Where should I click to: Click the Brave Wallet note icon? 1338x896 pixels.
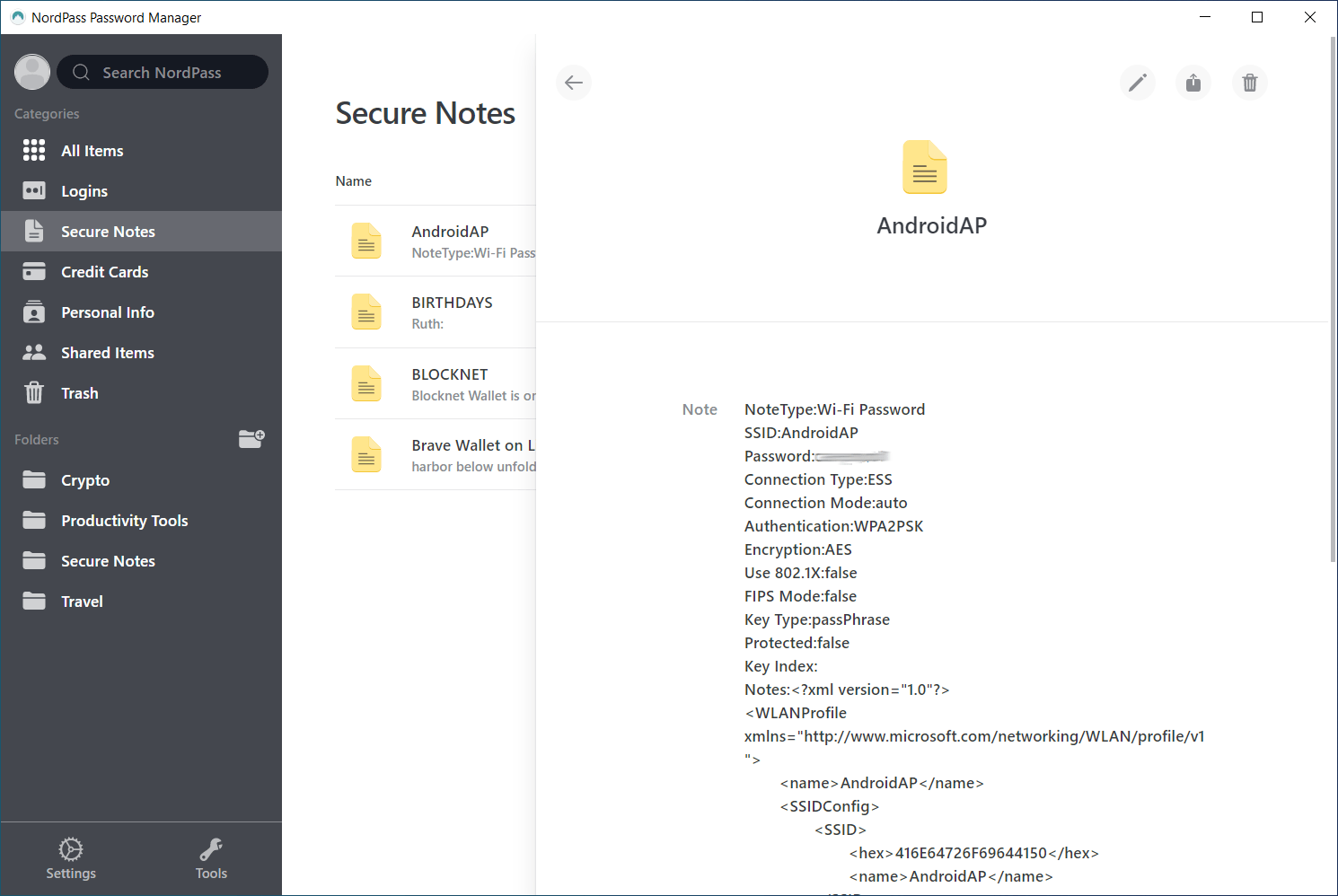(366, 454)
